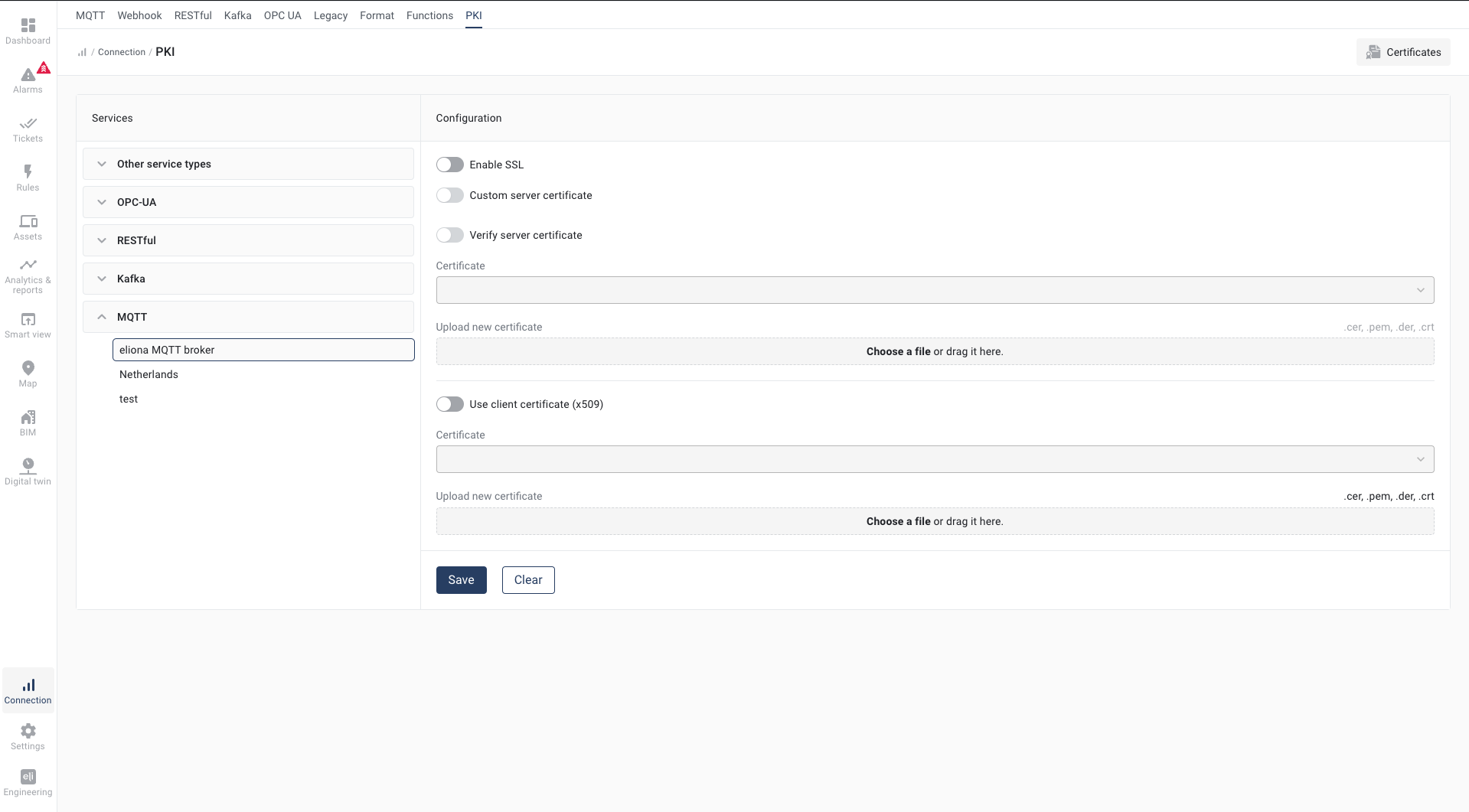Open the Alarms warning icon

[28, 75]
